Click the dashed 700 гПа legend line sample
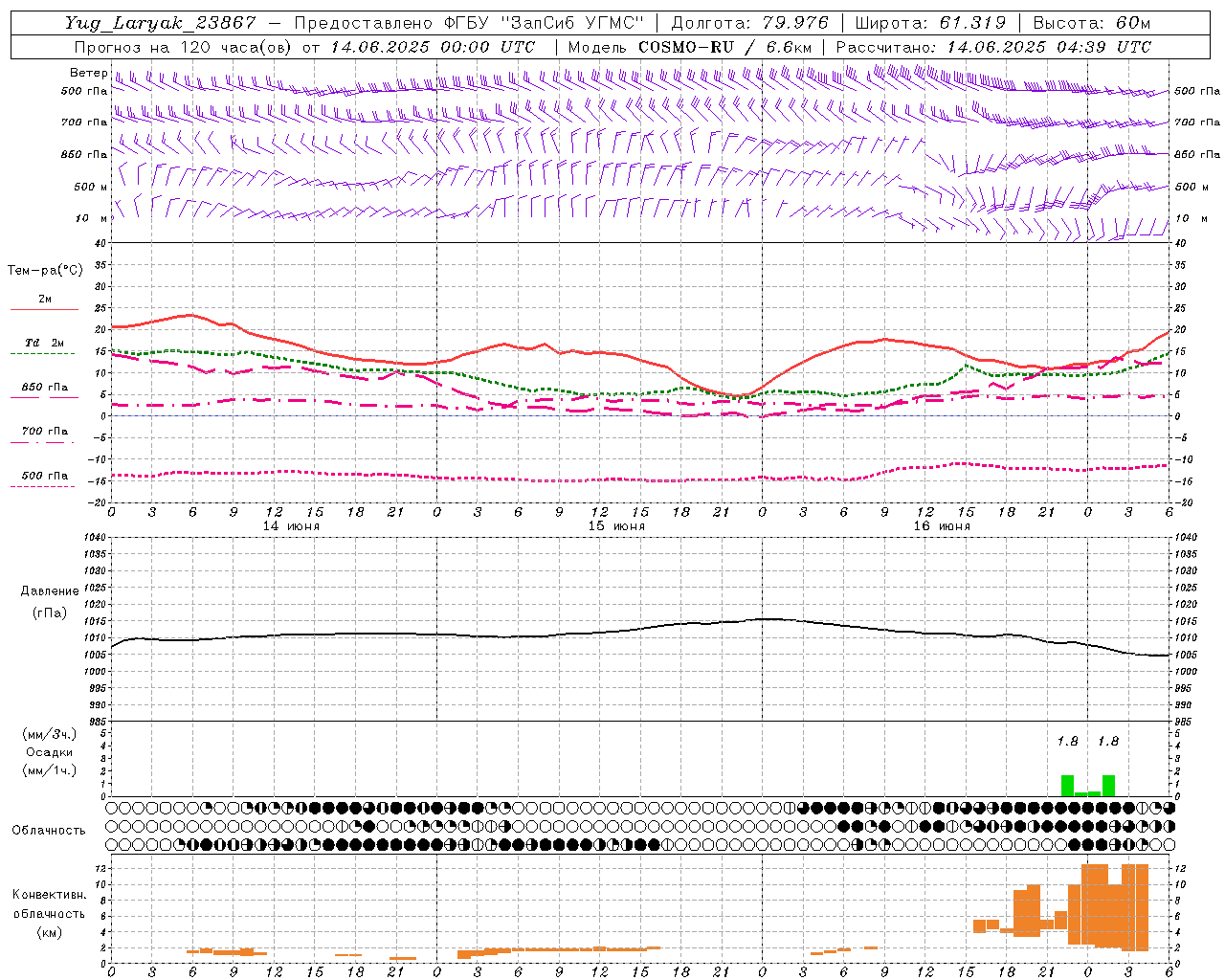The height and width of the screenshot is (980, 1225). [42, 442]
